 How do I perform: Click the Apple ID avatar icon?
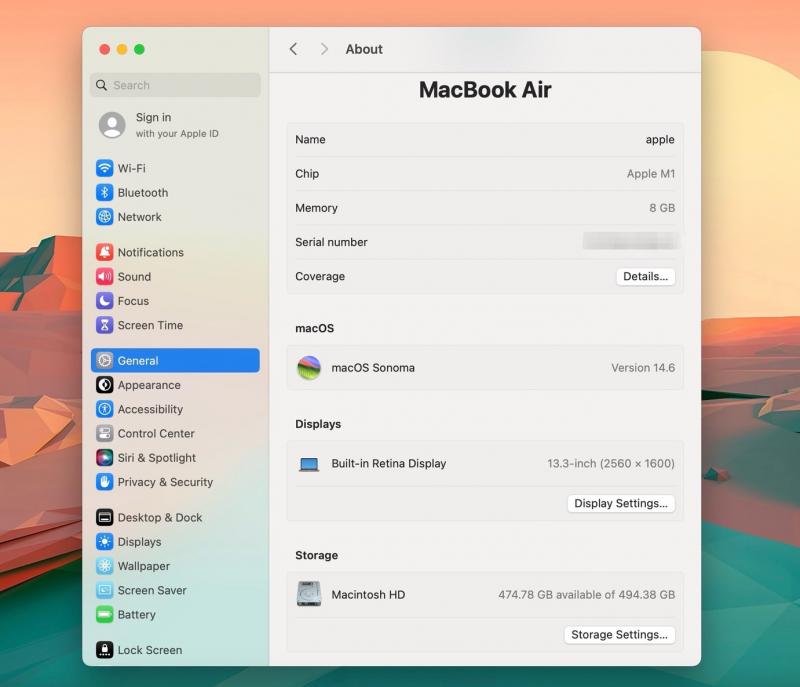112,125
